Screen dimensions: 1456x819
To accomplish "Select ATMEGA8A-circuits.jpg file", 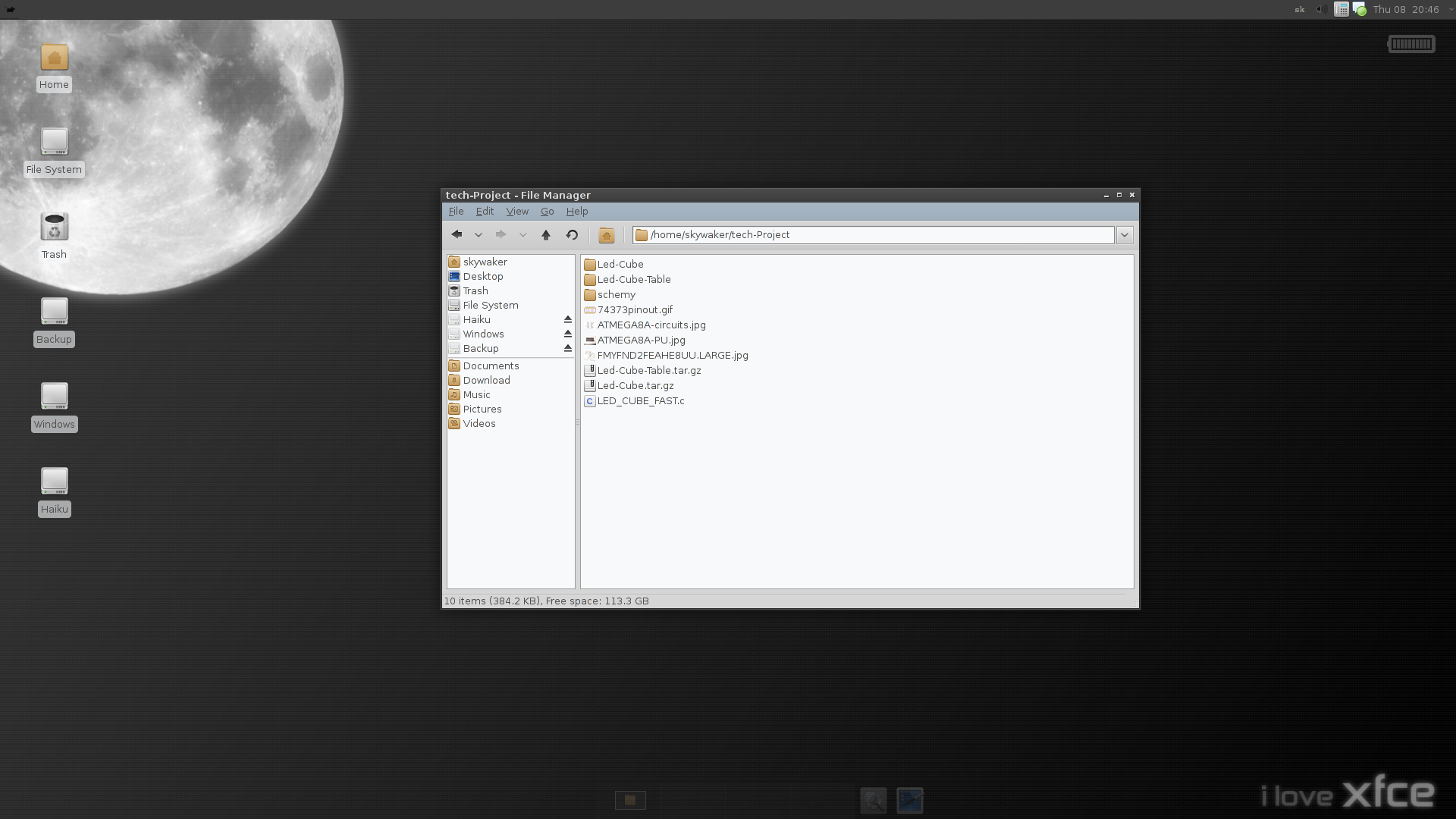I will (645, 325).
